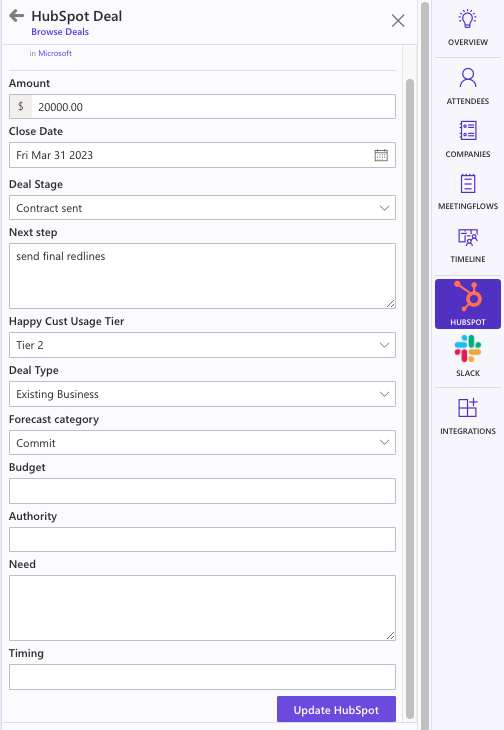Screen dimensions: 504x730
Task: Click the resize grip on Next step box
Action: point(391,304)
